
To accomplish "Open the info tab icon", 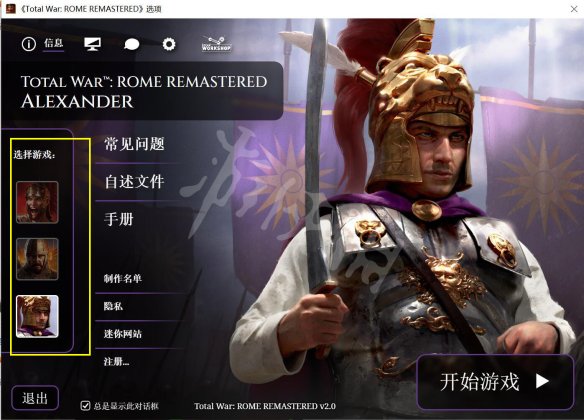I will coord(29,44).
